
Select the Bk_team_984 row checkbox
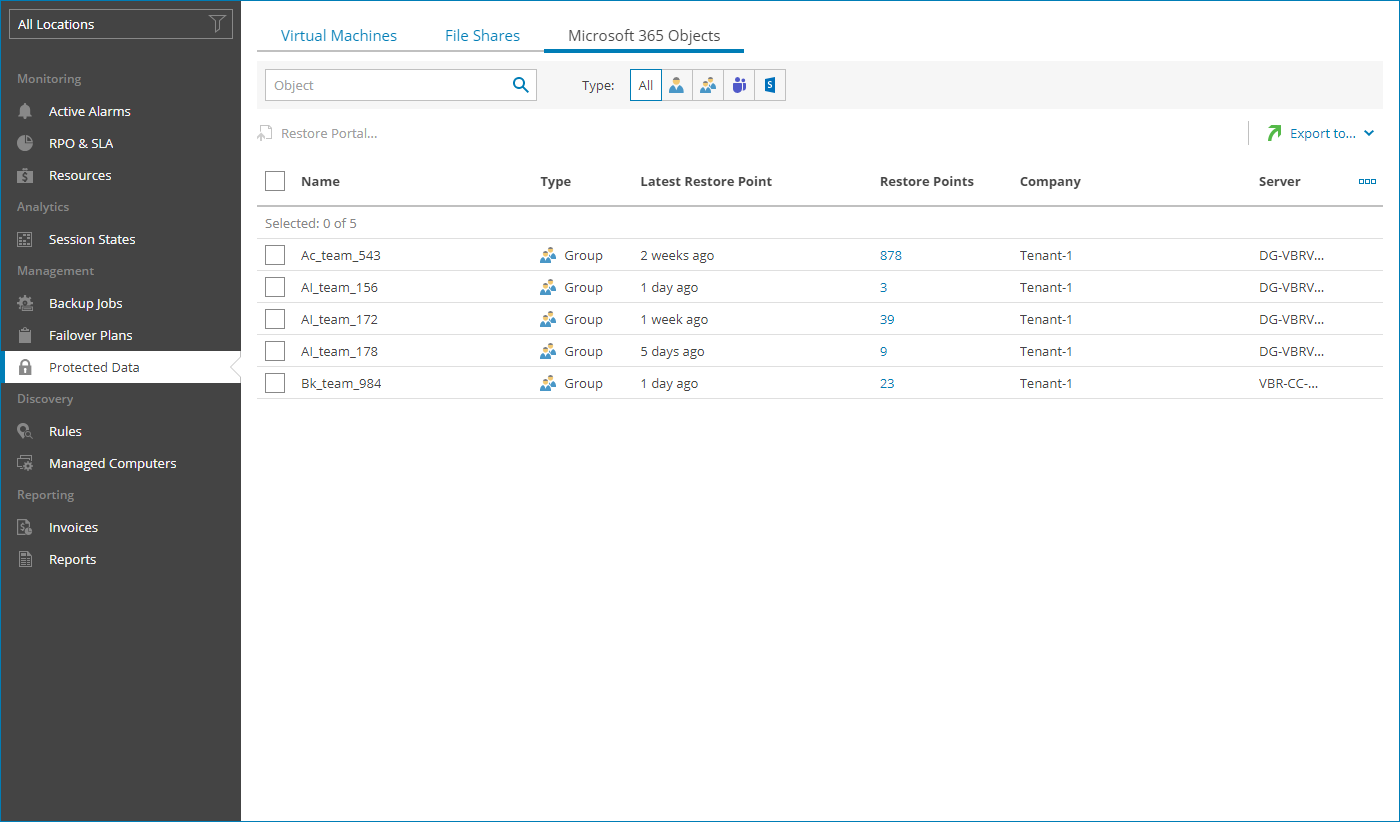pyautogui.click(x=275, y=383)
